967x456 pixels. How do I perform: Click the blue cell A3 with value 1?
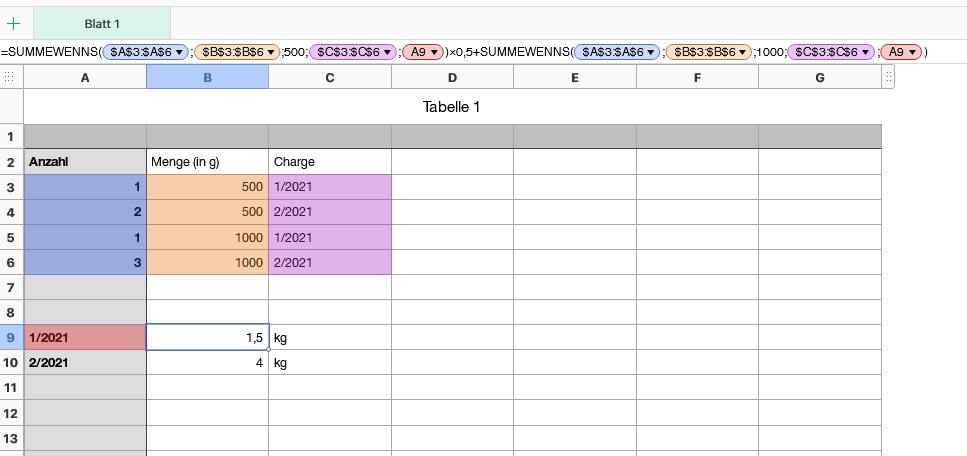(x=85, y=187)
